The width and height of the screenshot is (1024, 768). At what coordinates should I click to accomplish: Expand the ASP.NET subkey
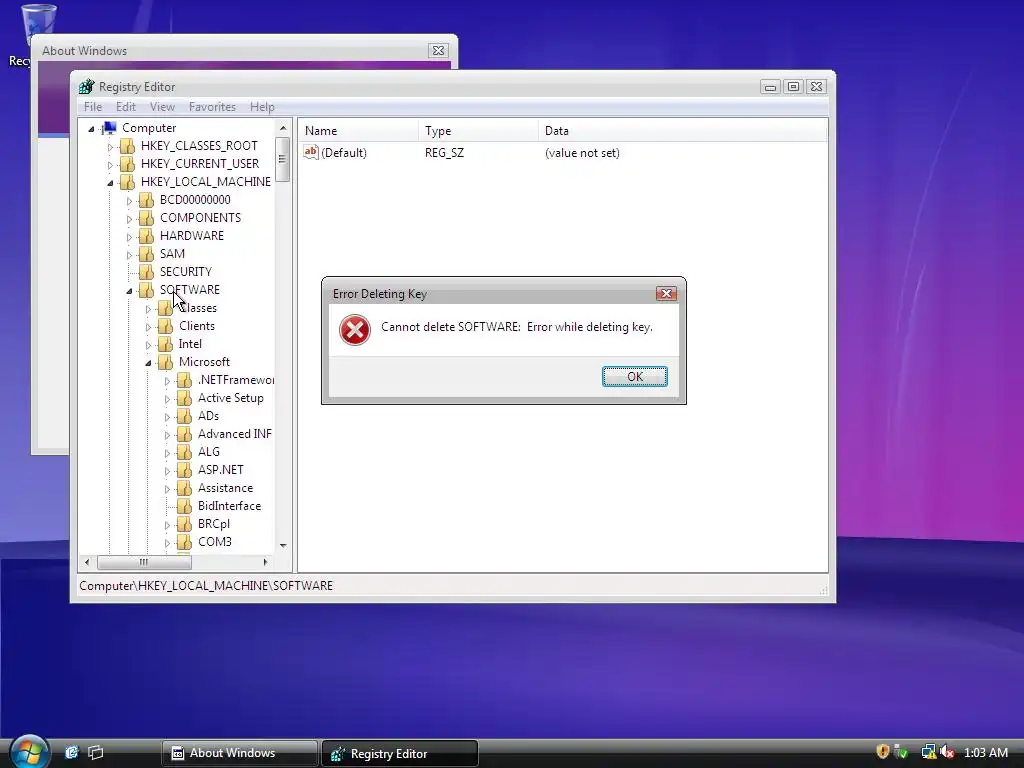click(167, 471)
